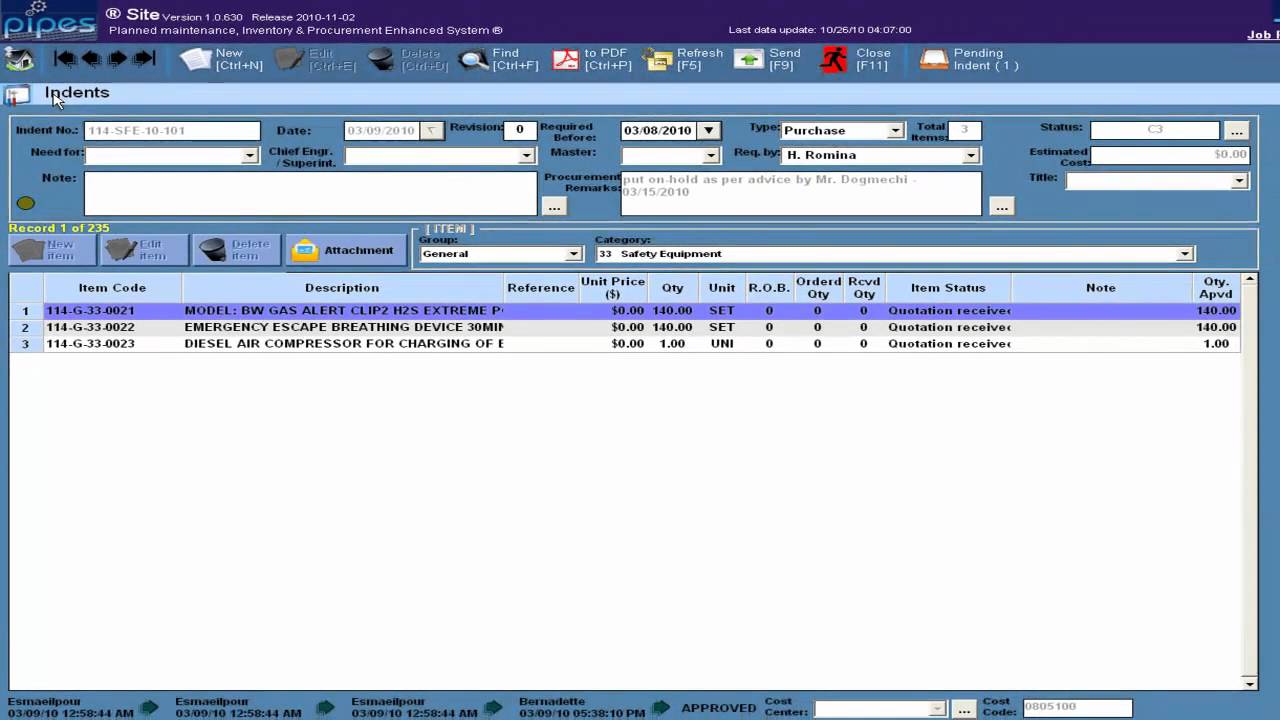Jump to the last record
1280x720 pixels.
[144, 59]
